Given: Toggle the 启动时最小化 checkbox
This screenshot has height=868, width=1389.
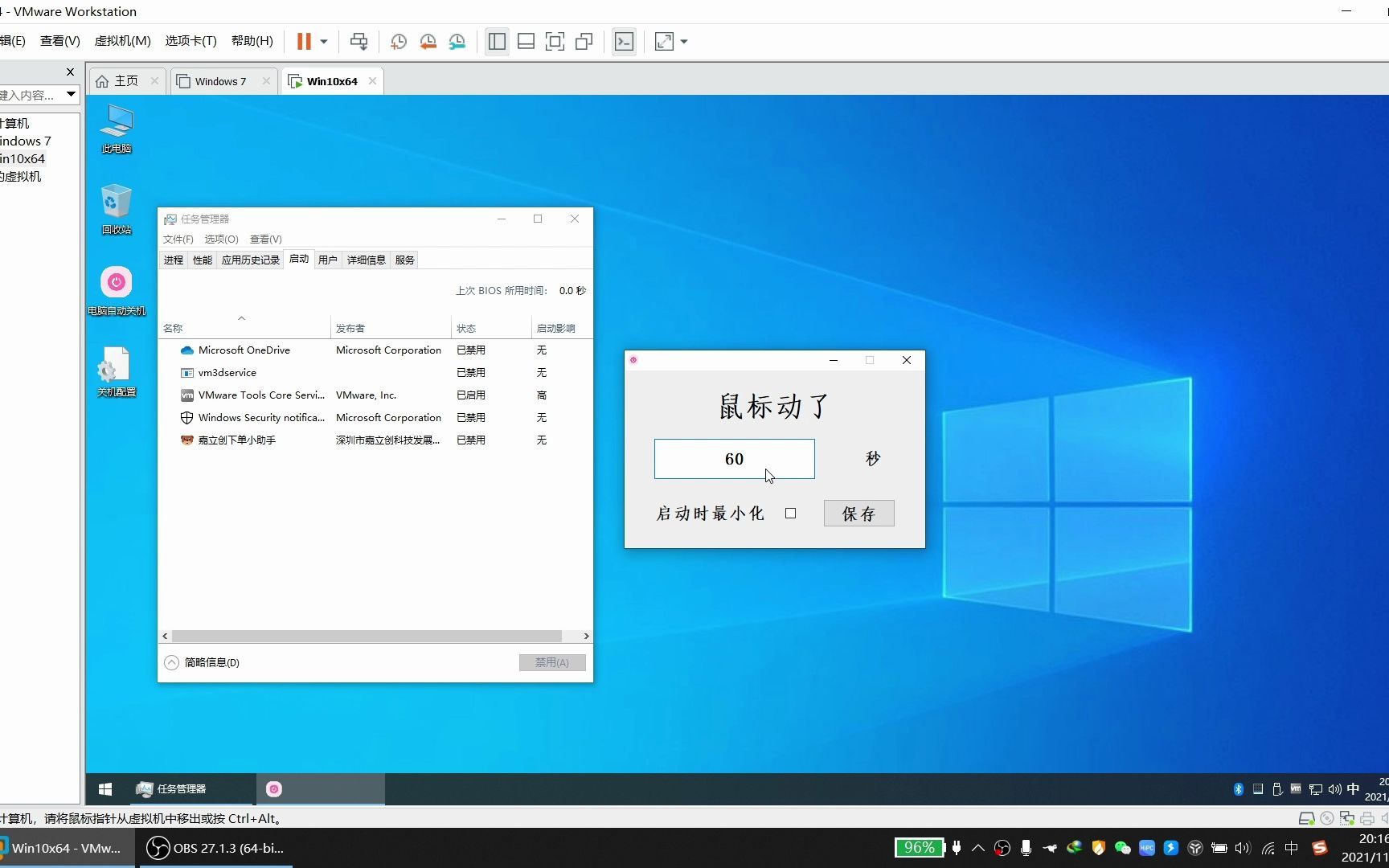Looking at the screenshot, I should pos(791,514).
